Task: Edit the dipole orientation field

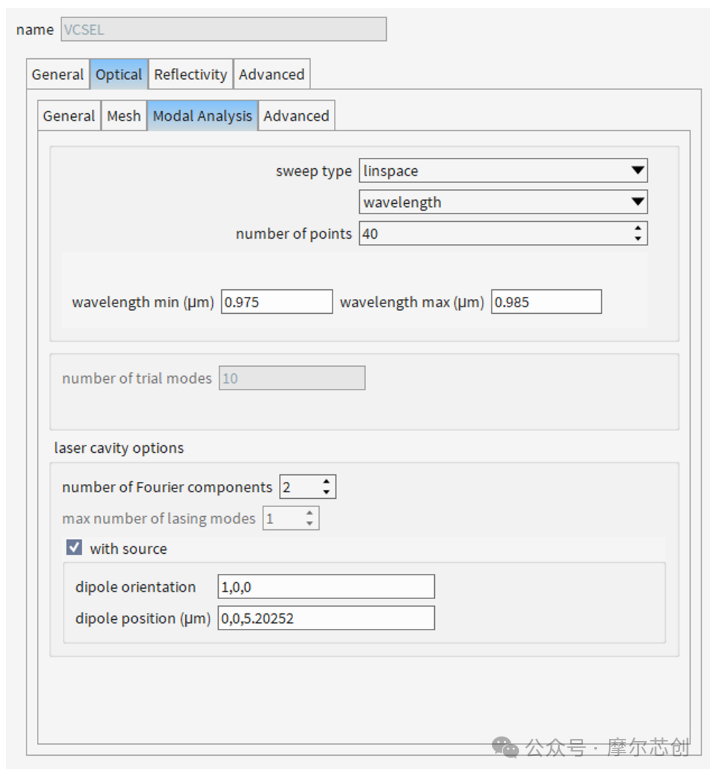Action: click(x=326, y=587)
